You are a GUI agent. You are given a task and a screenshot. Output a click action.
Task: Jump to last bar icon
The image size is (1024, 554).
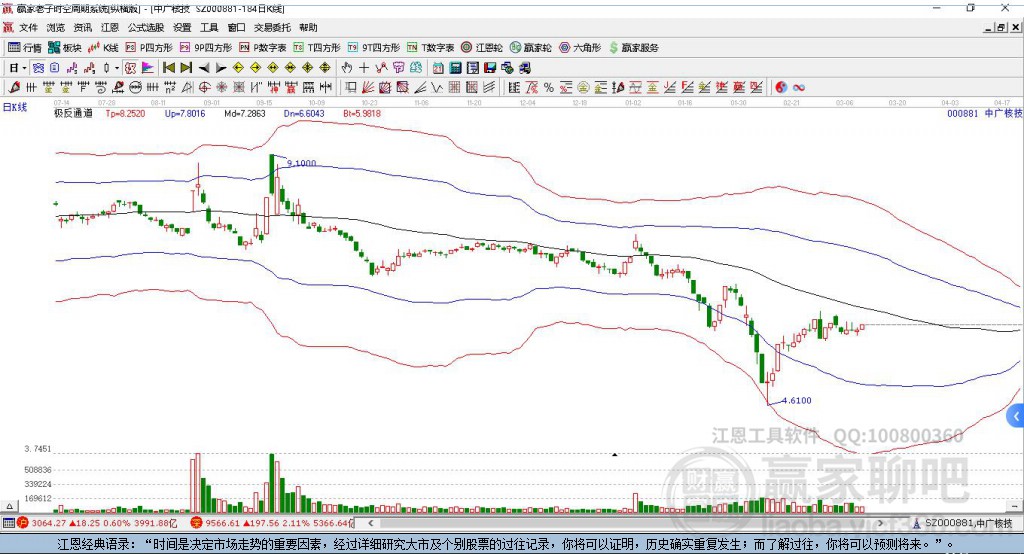[x=186, y=68]
